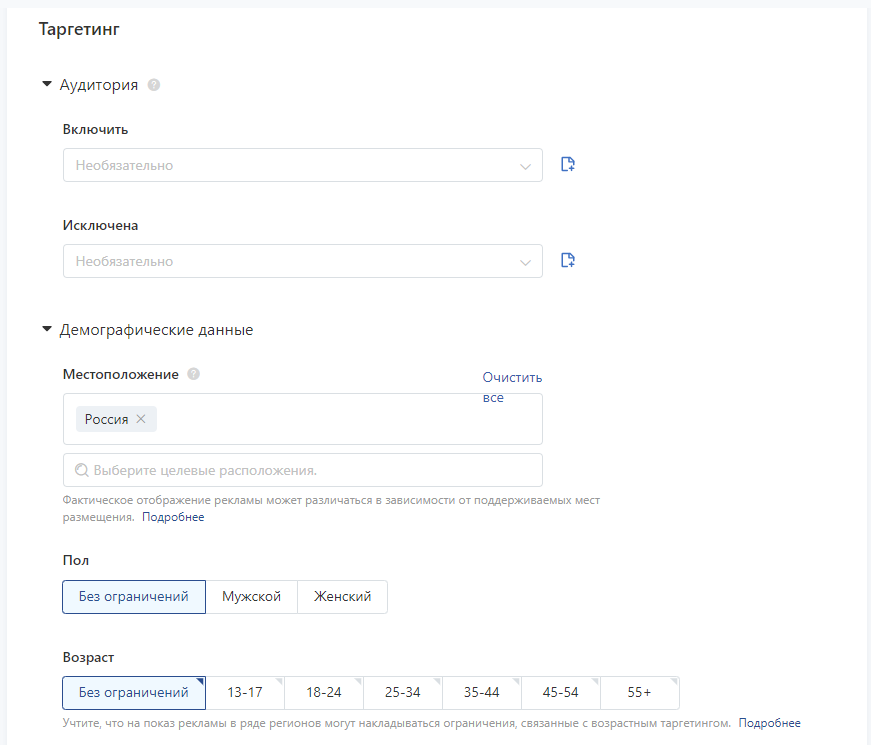Screen dimensions: 871x745
Task: Choose the 55+ age group
Action: 640,692
